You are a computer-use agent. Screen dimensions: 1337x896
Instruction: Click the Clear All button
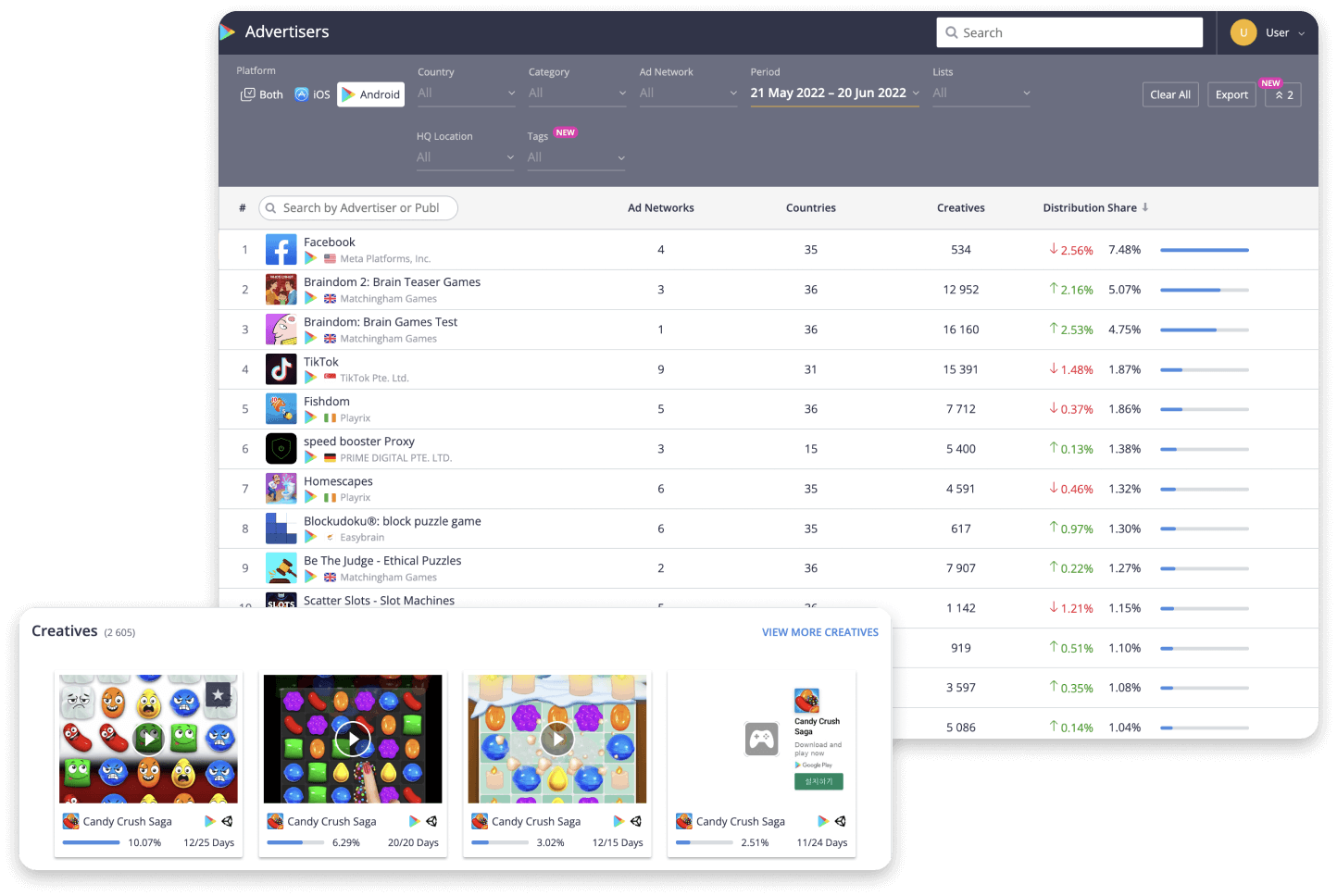(1170, 94)
